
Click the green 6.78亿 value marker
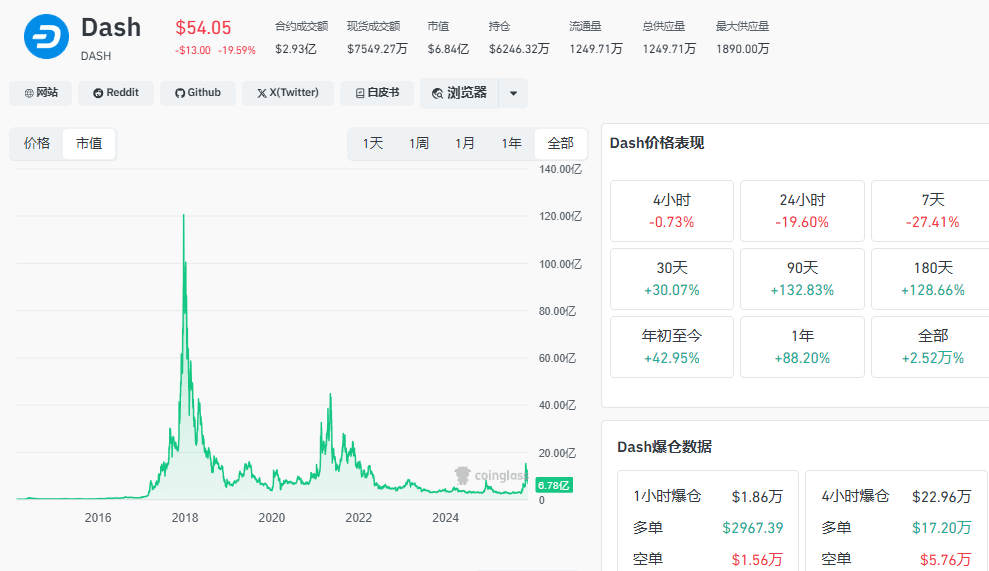tap(553, 485)
